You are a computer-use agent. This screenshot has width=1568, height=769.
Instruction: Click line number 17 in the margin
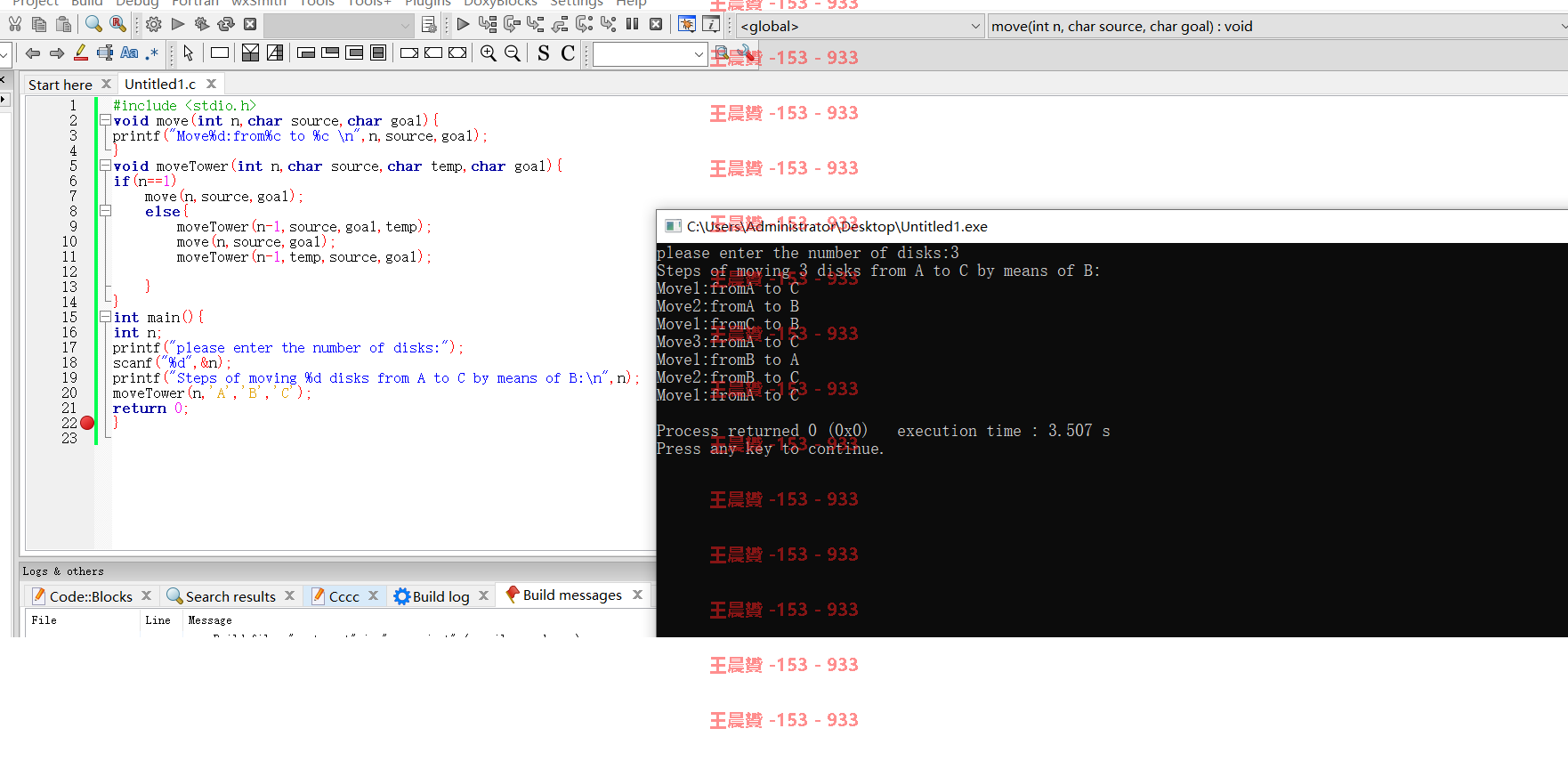69,347
